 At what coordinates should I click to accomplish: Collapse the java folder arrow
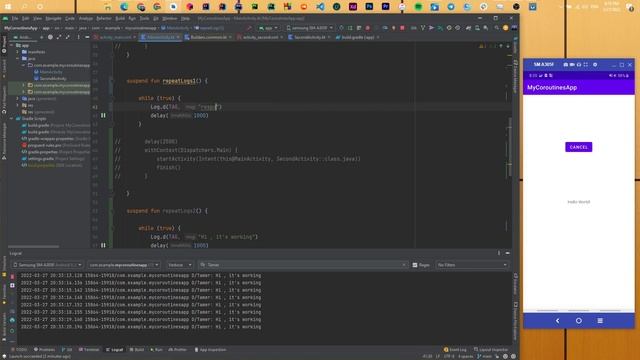click(x=18, y=58)
